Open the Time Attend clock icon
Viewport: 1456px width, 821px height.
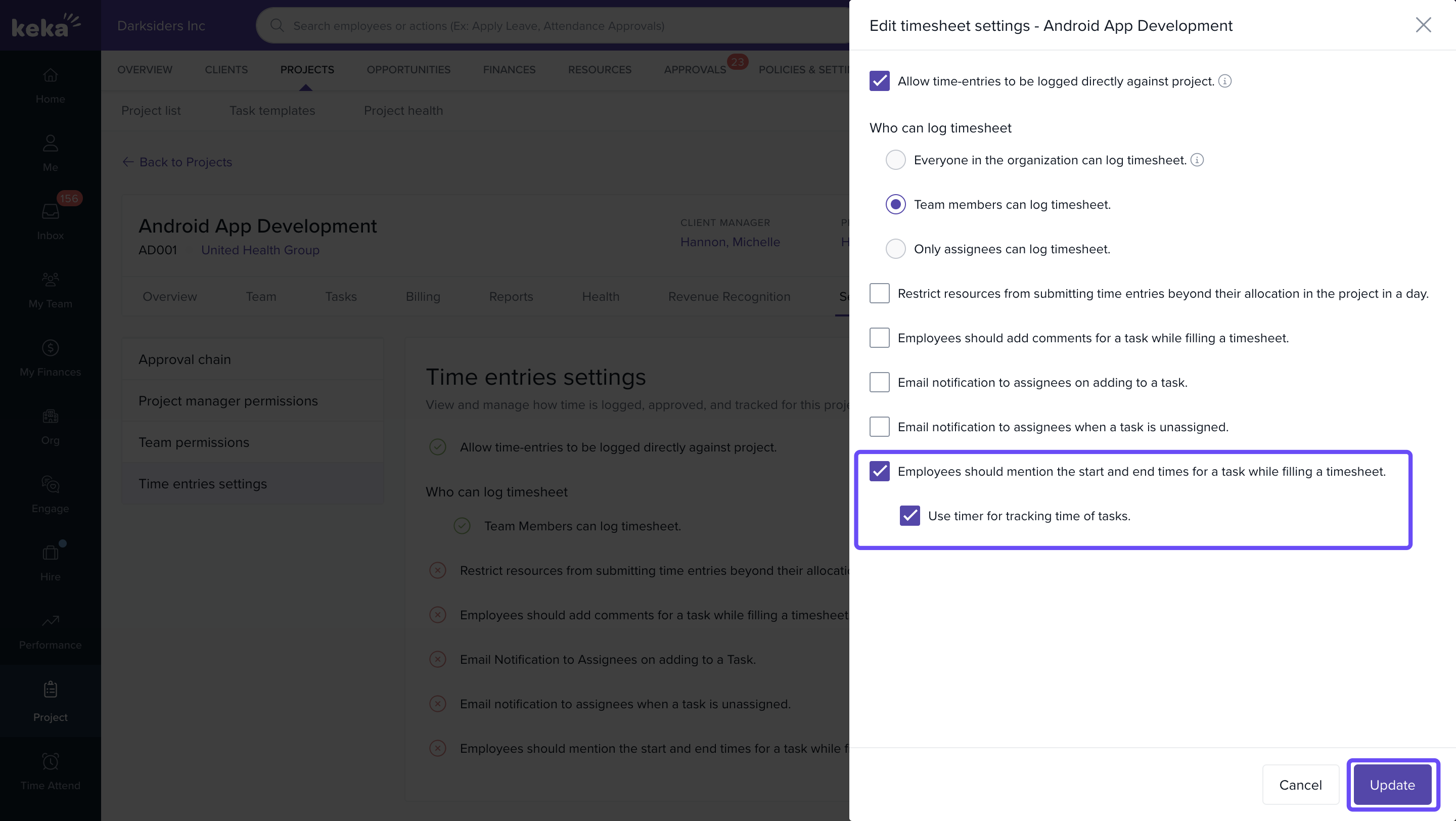51,762
